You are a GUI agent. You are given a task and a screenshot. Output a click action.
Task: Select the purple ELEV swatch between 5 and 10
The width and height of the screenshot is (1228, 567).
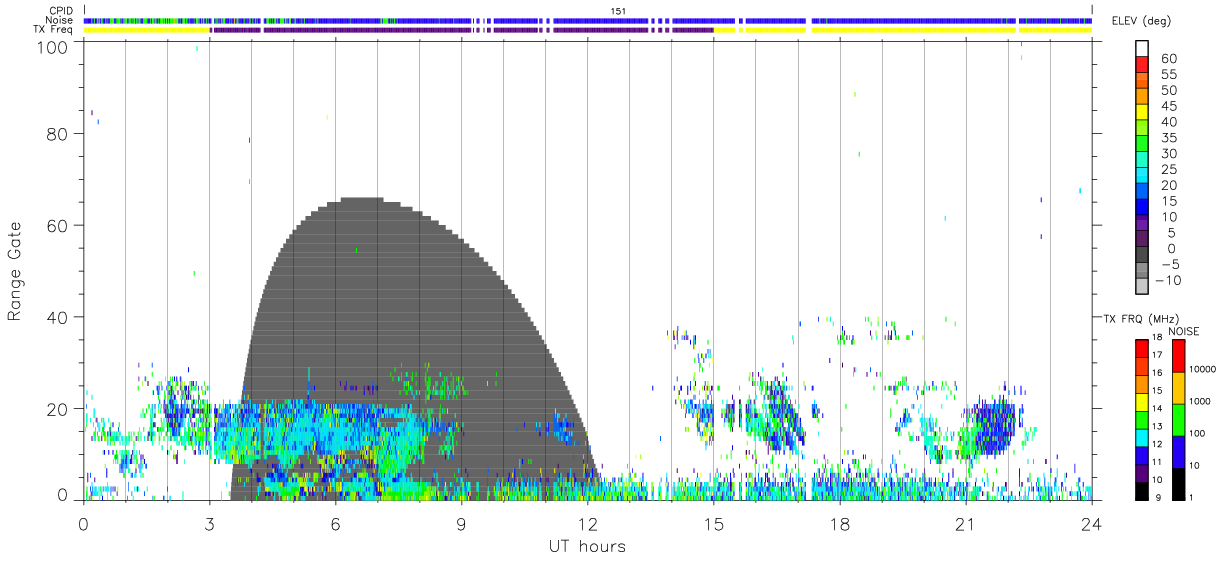(x=1142, y=224)
